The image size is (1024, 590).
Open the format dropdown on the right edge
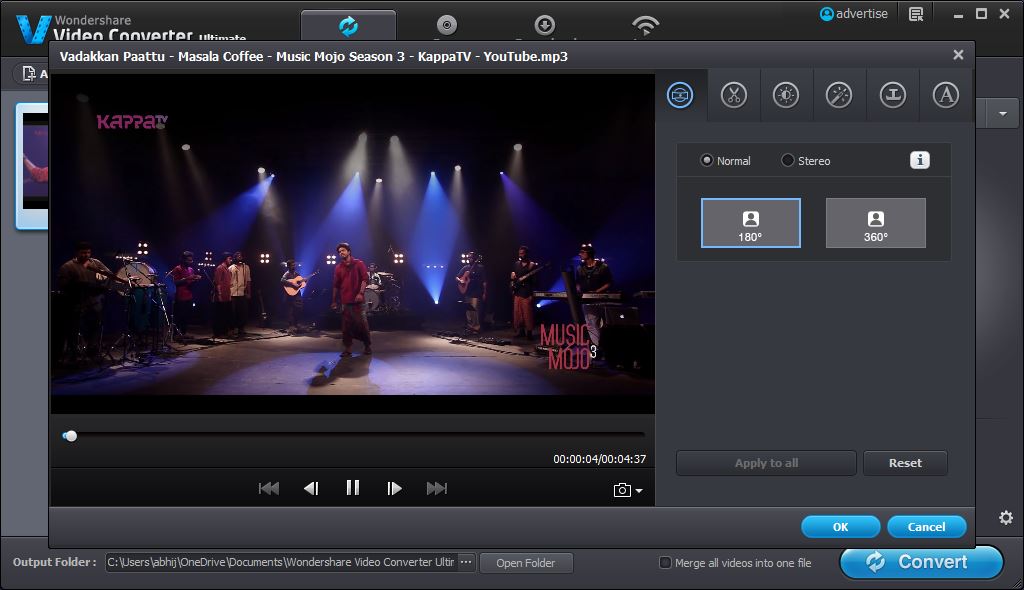1001,113
